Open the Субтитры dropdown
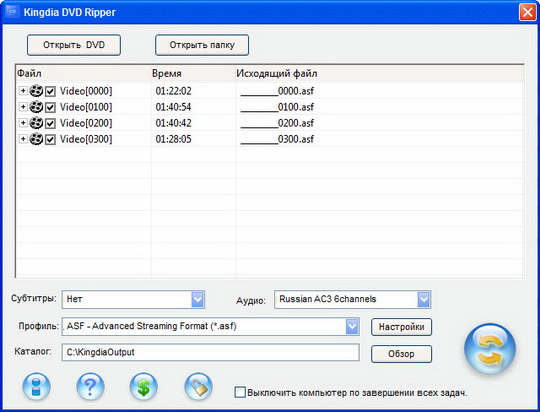The height and width of the screenshot is (412, 540). coord(198,299)
